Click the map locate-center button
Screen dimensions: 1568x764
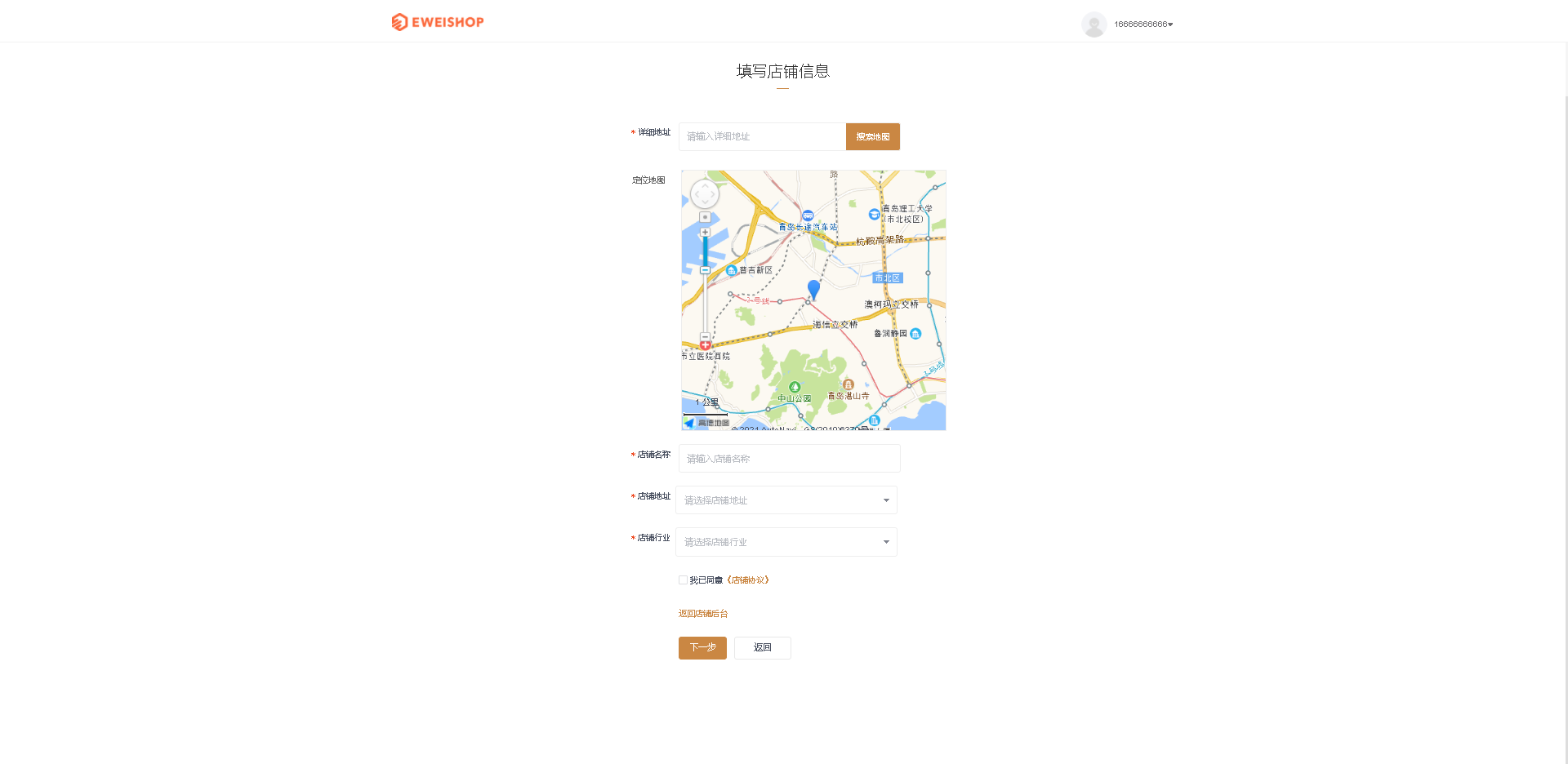click(705, 217)
